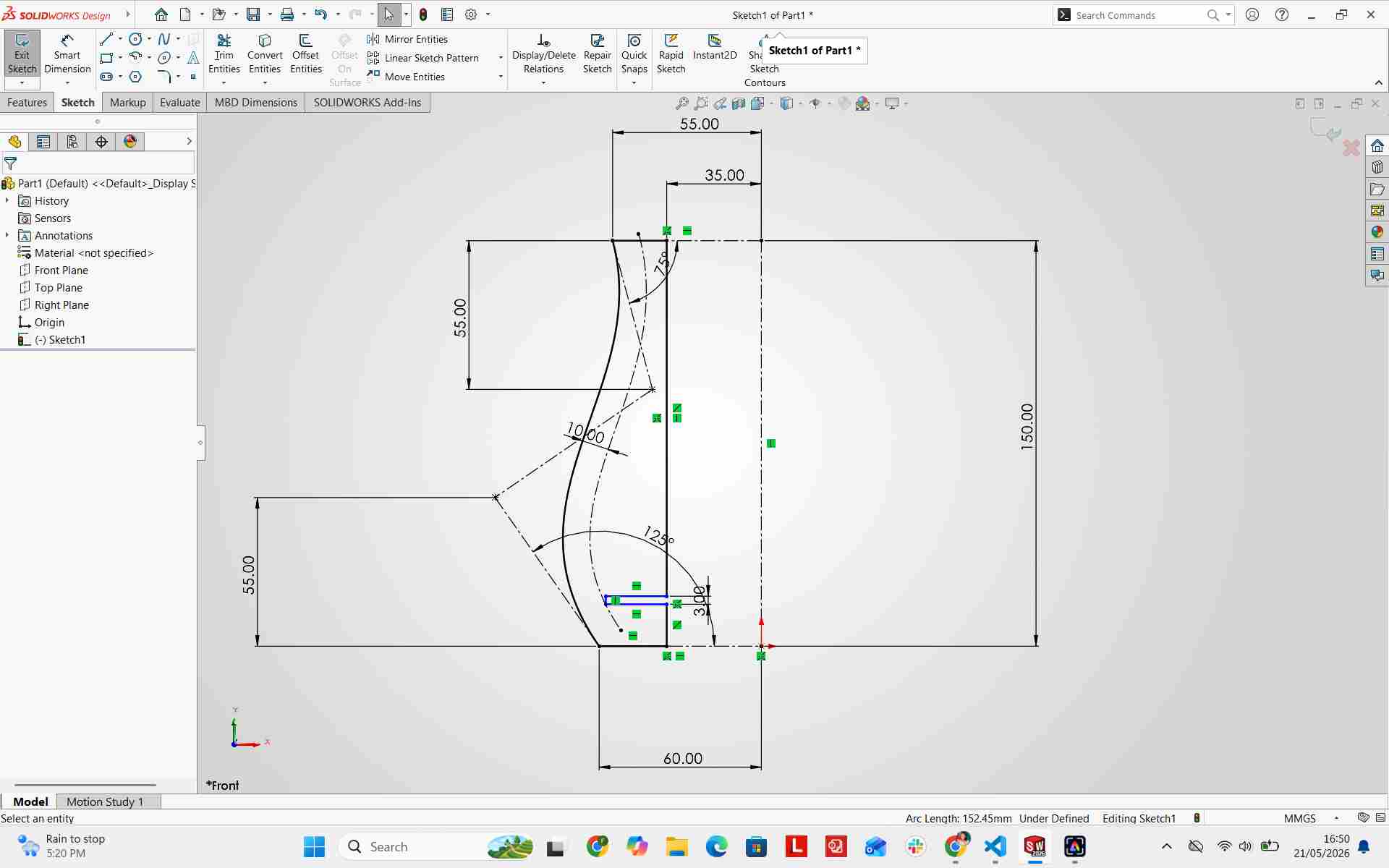Select the Straight Slot tool
Screen dimensions: 1389x868
coord(106,77)
